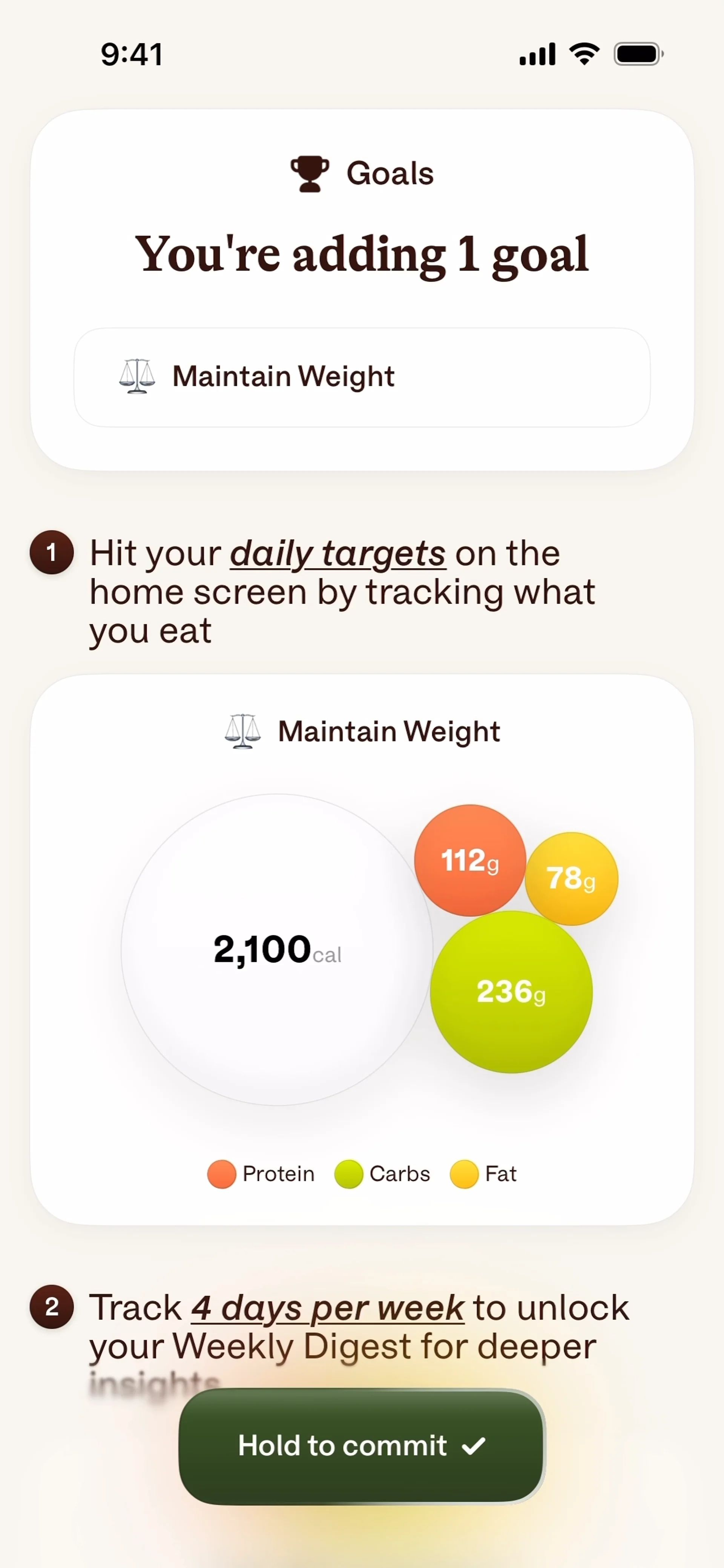Open the daily targets link
Screen dimensions: 724x1568
338,554
